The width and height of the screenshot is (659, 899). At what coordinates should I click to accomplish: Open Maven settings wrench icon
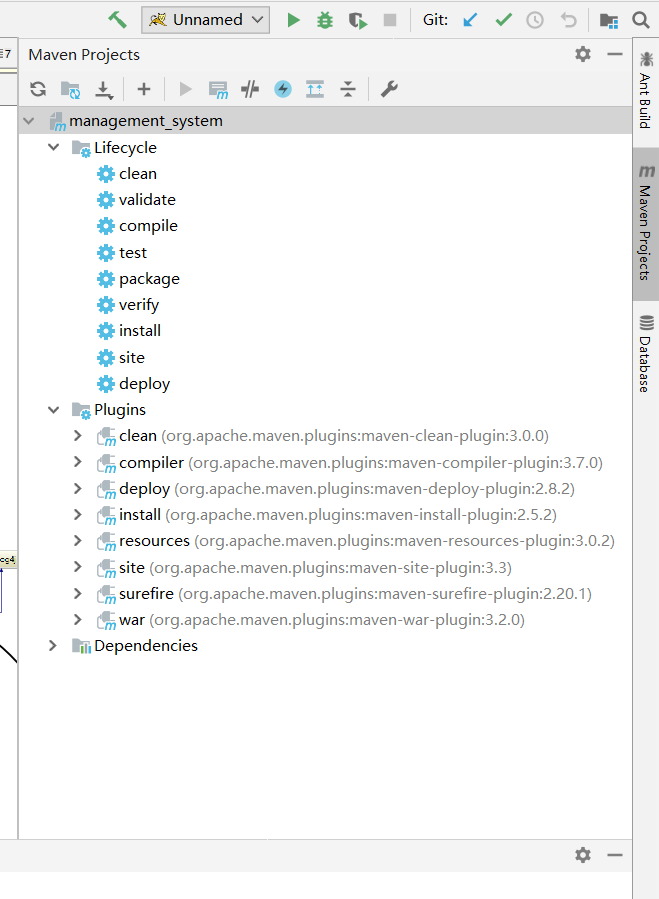(x=389, y=89)
